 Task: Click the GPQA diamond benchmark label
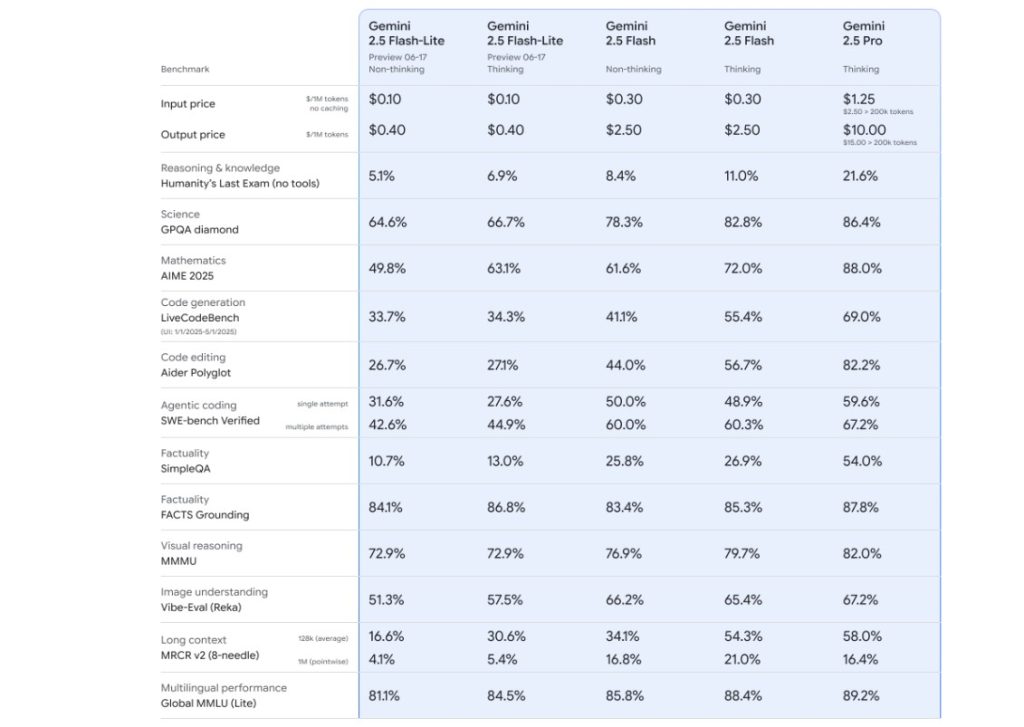pos(200,229)
